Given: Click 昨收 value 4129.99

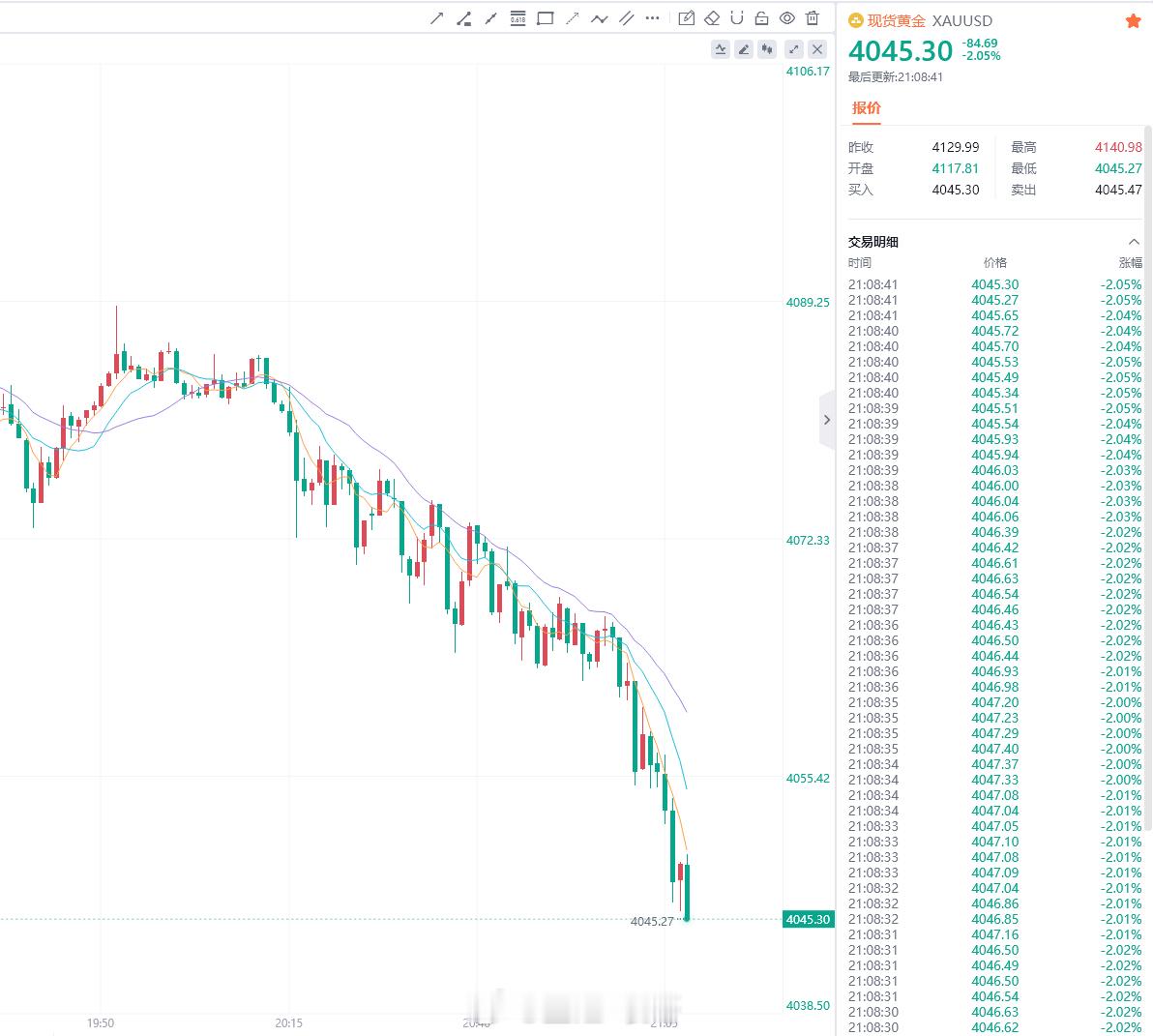Looking at the screenshot, I should pyautogui.click(x=956, y=147).
